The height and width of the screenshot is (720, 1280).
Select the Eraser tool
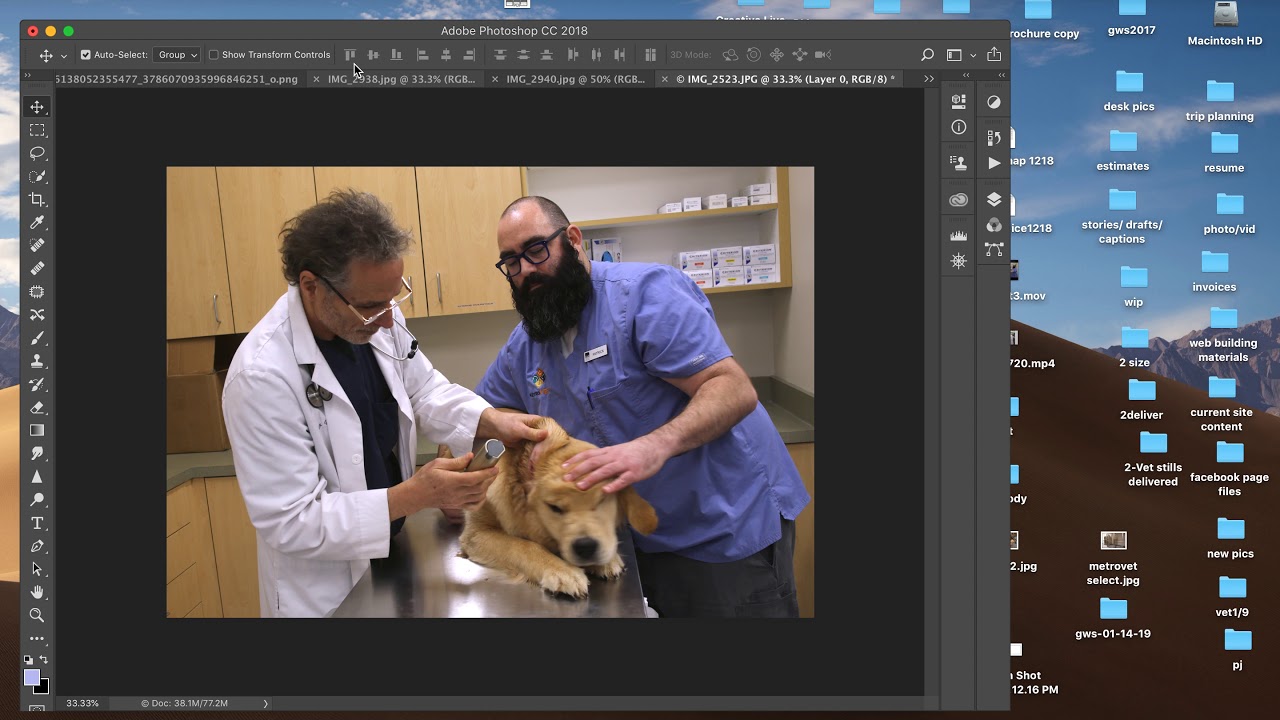(37, 407)
